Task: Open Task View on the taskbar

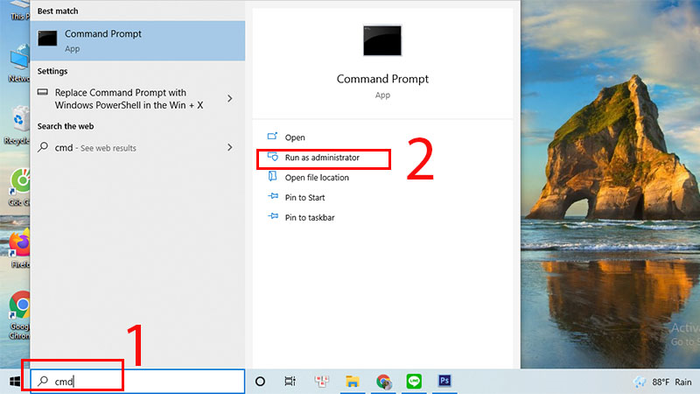Action: 290,382
